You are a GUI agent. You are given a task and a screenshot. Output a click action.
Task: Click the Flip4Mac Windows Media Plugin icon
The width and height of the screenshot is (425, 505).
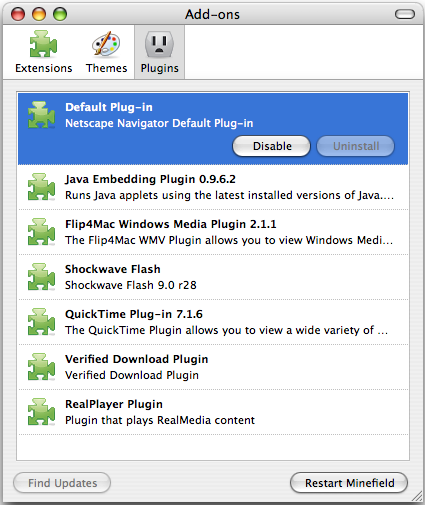point(41,232)
